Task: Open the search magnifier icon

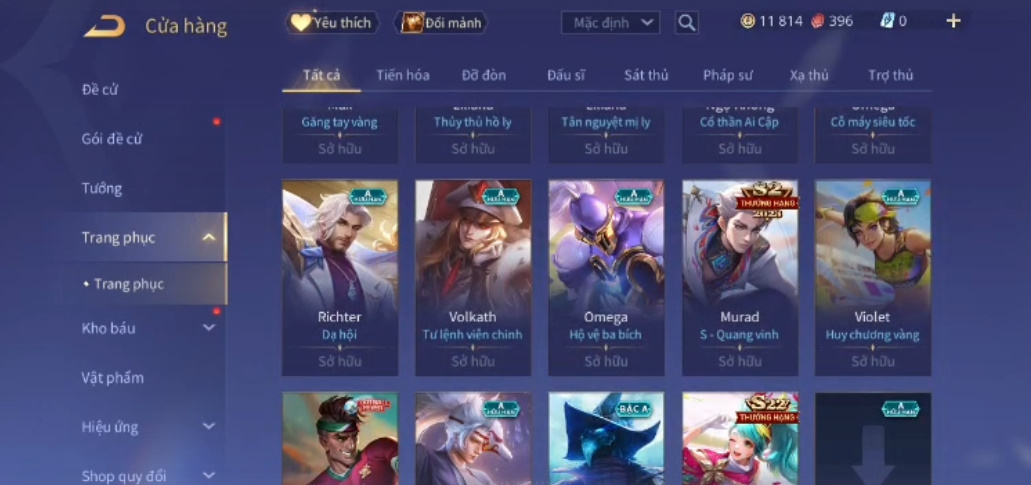Action: (686, 23)
